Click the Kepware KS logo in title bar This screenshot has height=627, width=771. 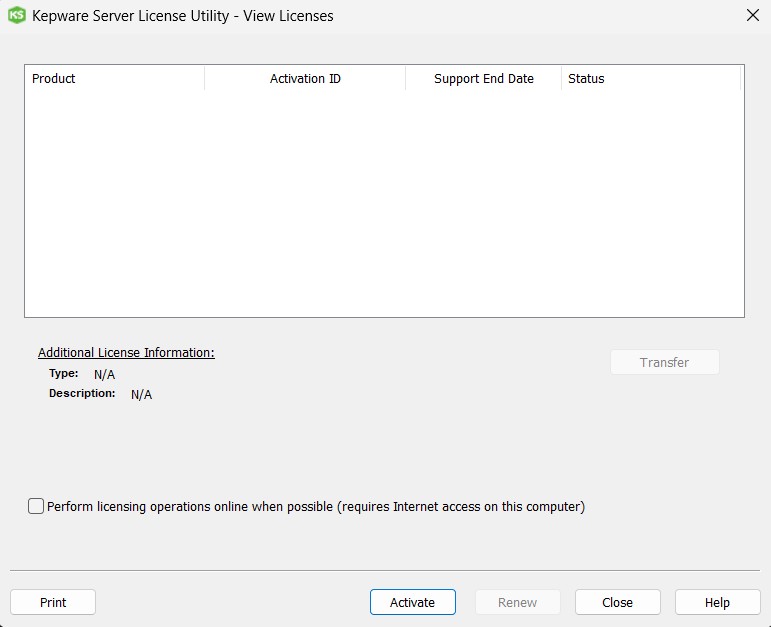click(x=16, y=15)
